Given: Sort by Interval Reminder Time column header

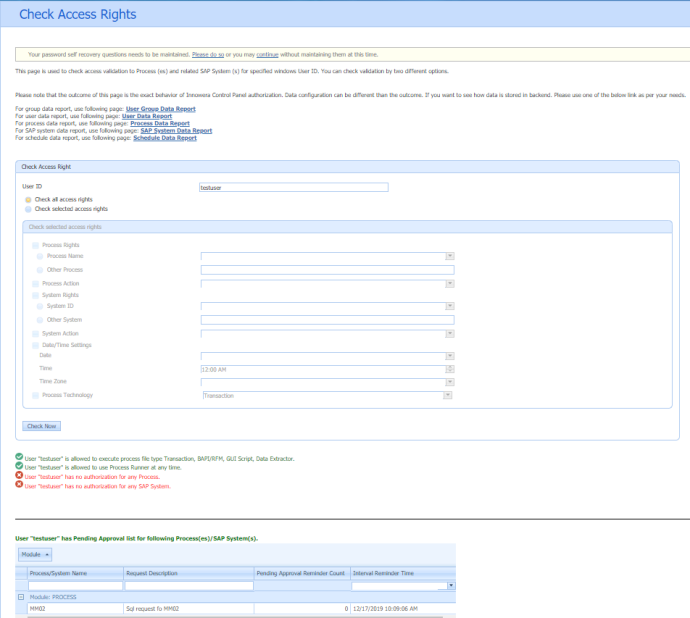Looking at the screenshot, I should coord(403,574).
